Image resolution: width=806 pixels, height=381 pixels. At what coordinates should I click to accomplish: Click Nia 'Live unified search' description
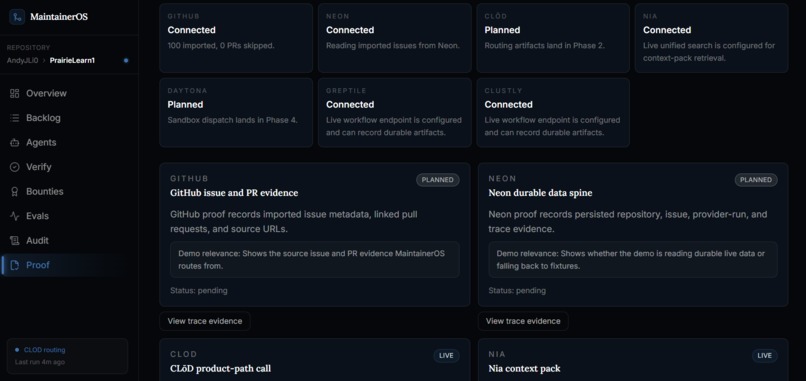709,52
